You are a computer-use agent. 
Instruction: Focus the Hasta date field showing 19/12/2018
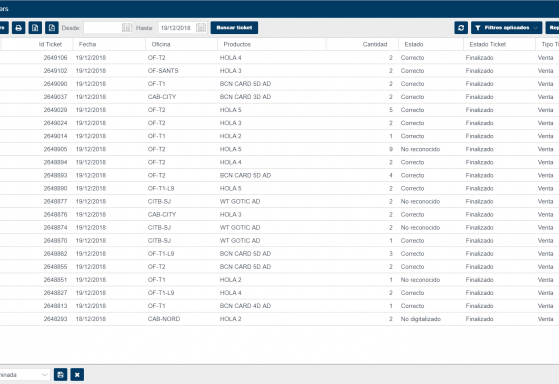click(178, 28)
